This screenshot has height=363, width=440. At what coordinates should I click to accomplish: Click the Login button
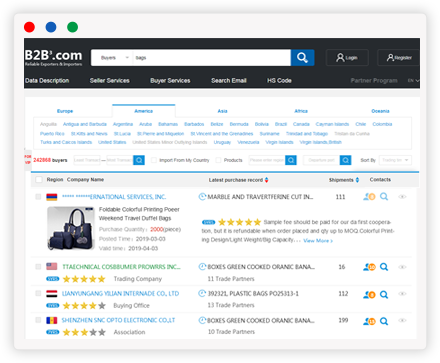(347, 58)
